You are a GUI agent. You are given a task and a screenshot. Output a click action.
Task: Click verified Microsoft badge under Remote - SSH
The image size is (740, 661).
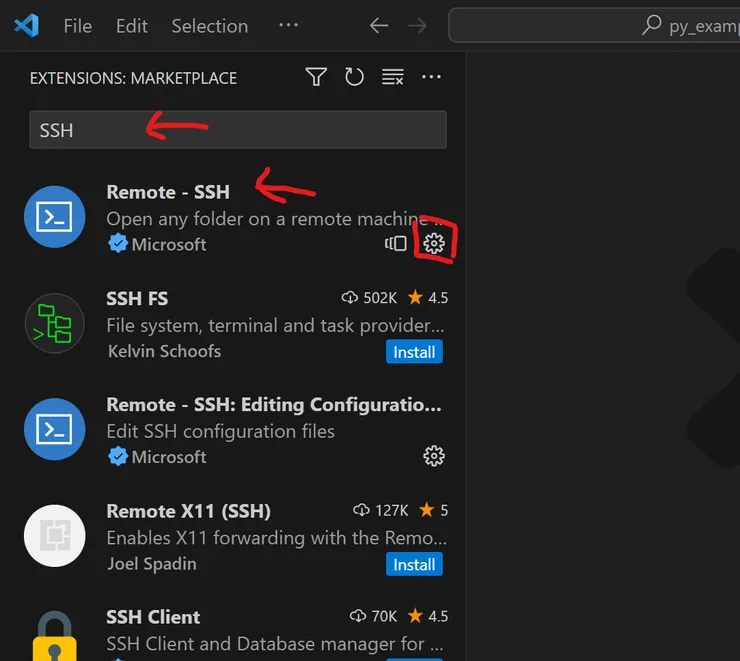118,244
